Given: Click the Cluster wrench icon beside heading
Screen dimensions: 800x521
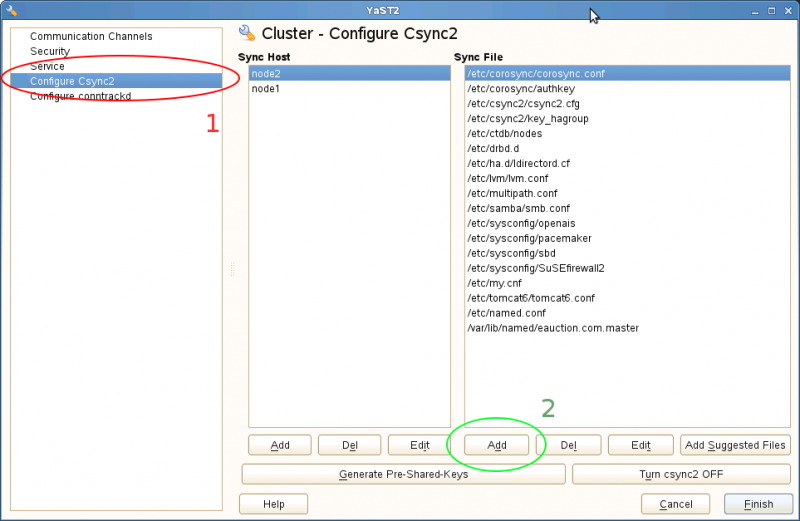Looking at the screenshot, I should tap(247, 33).
